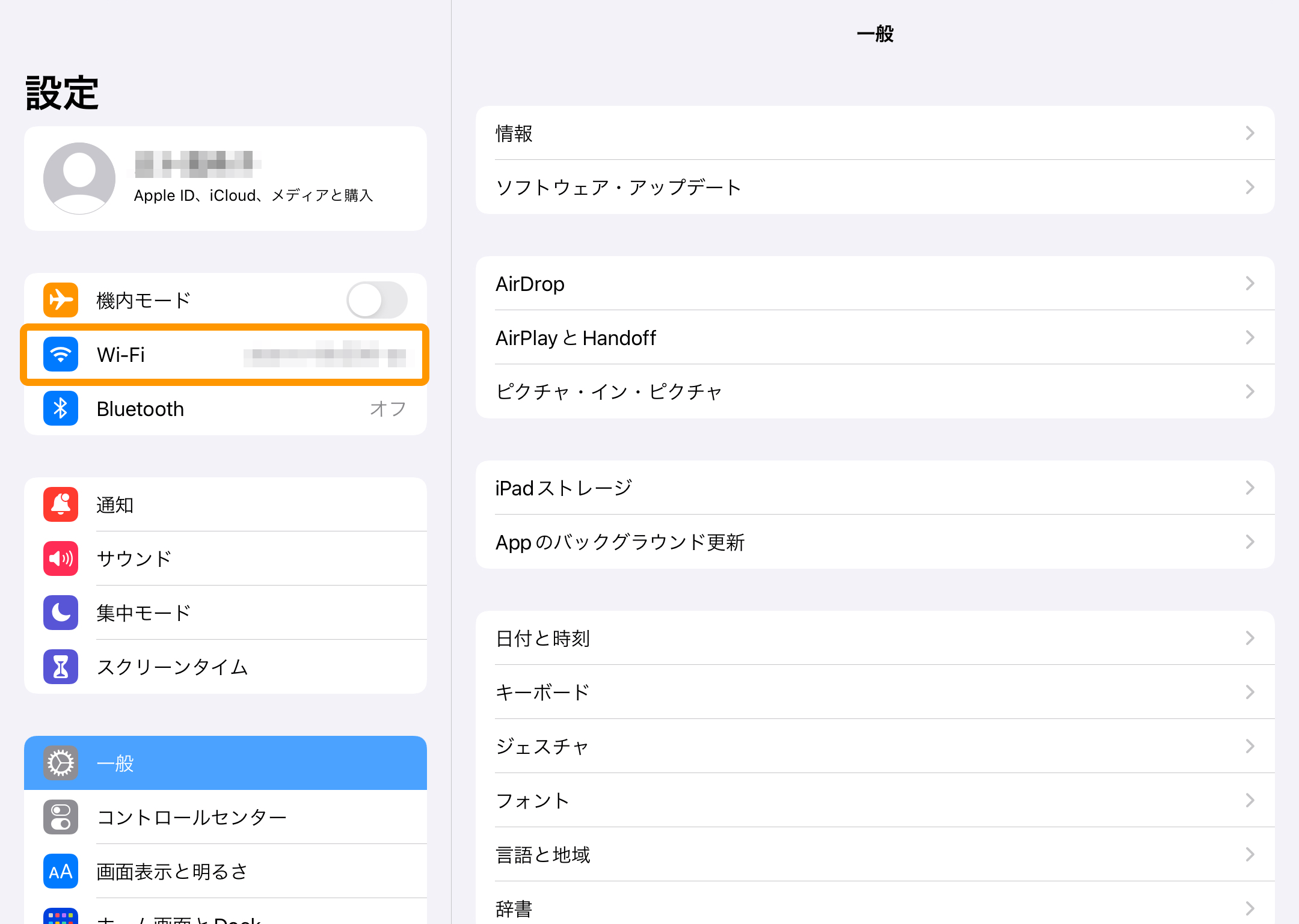Open App のバックグラウンド更新 chevron
The width and height of the screenshot is (1299, 924).
coord(1250,542)
